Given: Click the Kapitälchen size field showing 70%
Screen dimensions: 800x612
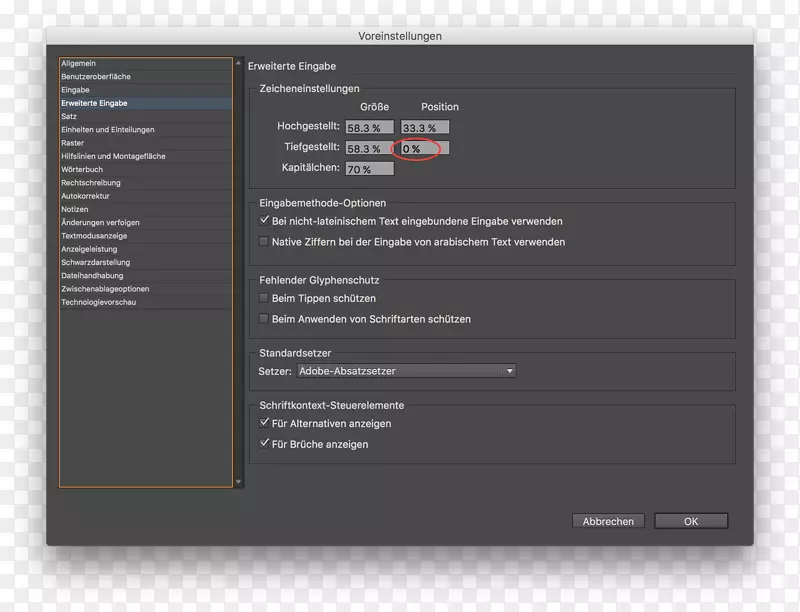Looking at the screenshot, I should point(369,168).
